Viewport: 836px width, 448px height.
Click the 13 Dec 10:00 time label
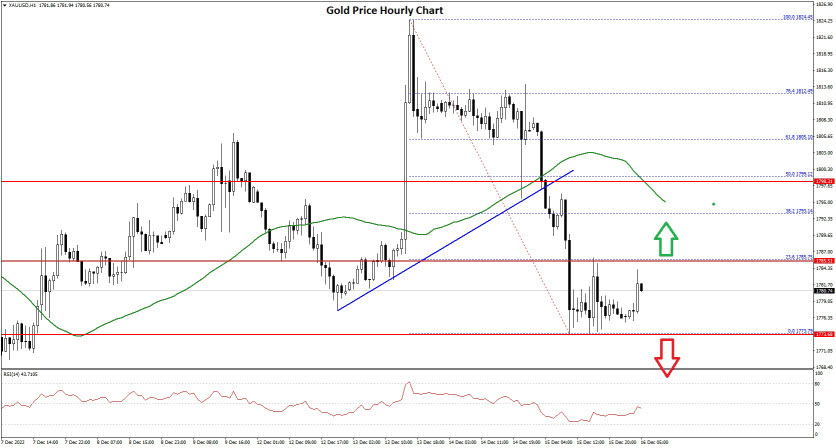pos(398,442)
